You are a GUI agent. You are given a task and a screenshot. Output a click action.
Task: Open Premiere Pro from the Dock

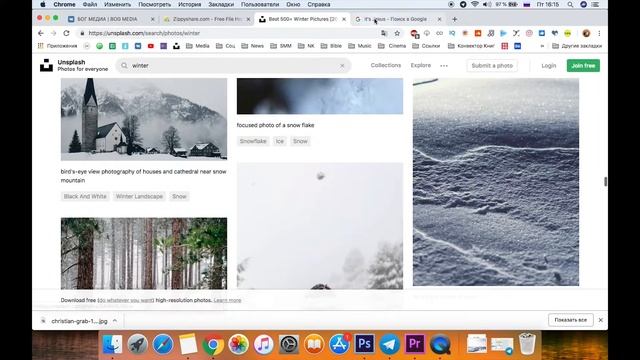(x=415, y=344)
